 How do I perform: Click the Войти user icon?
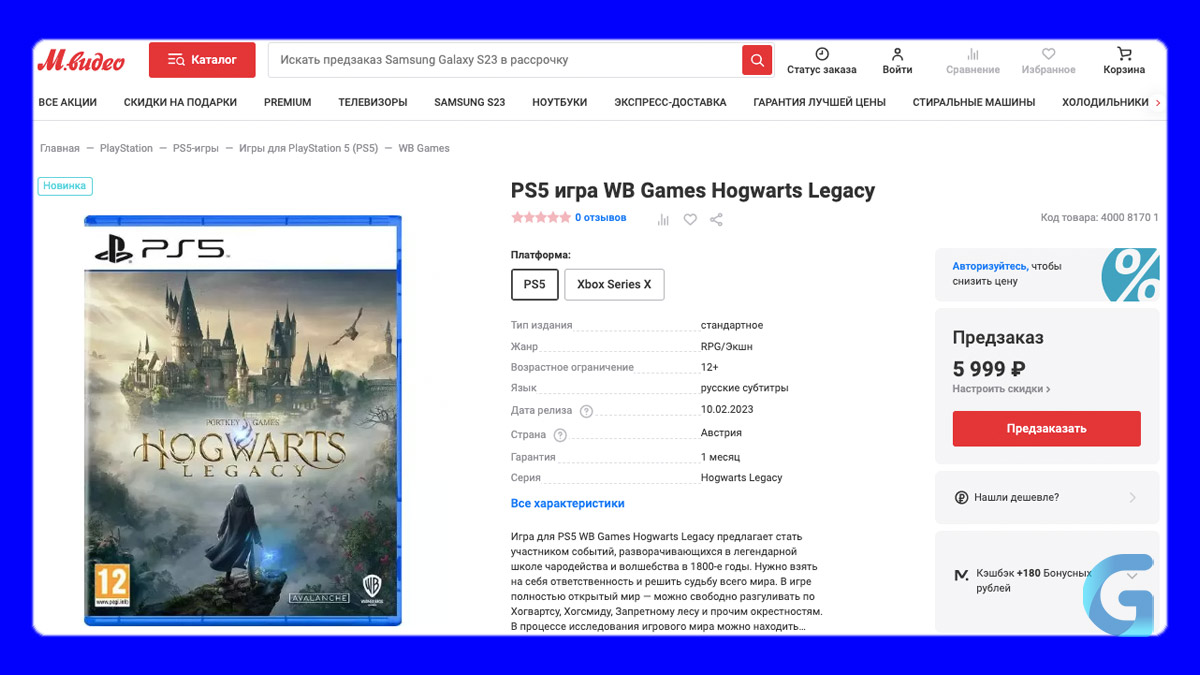(898, 54)
